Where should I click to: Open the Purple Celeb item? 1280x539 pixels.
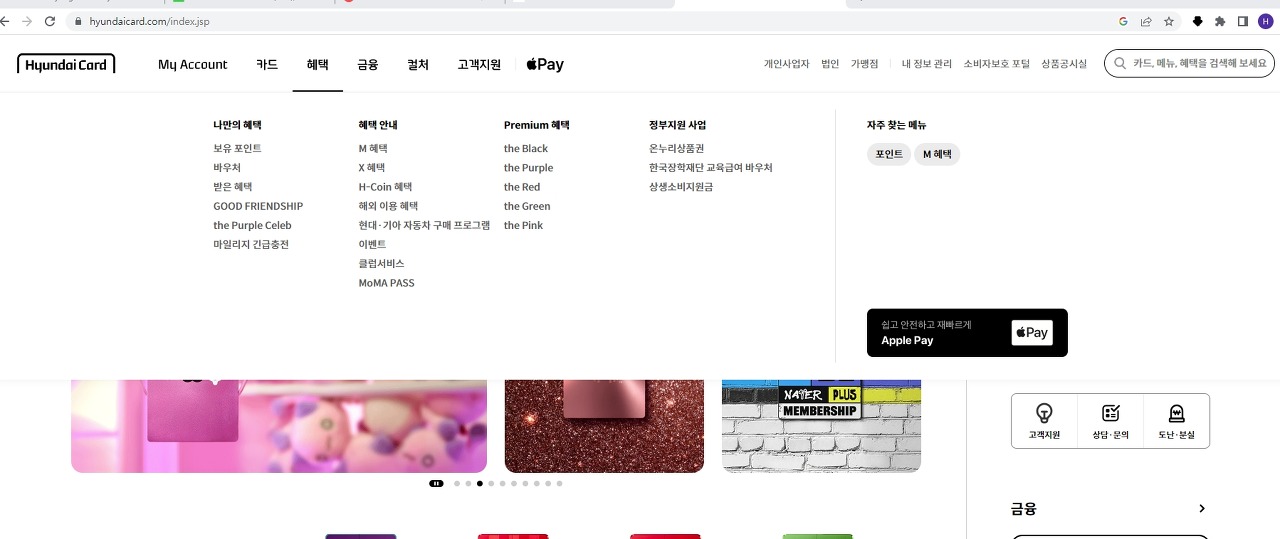(252, 225)
